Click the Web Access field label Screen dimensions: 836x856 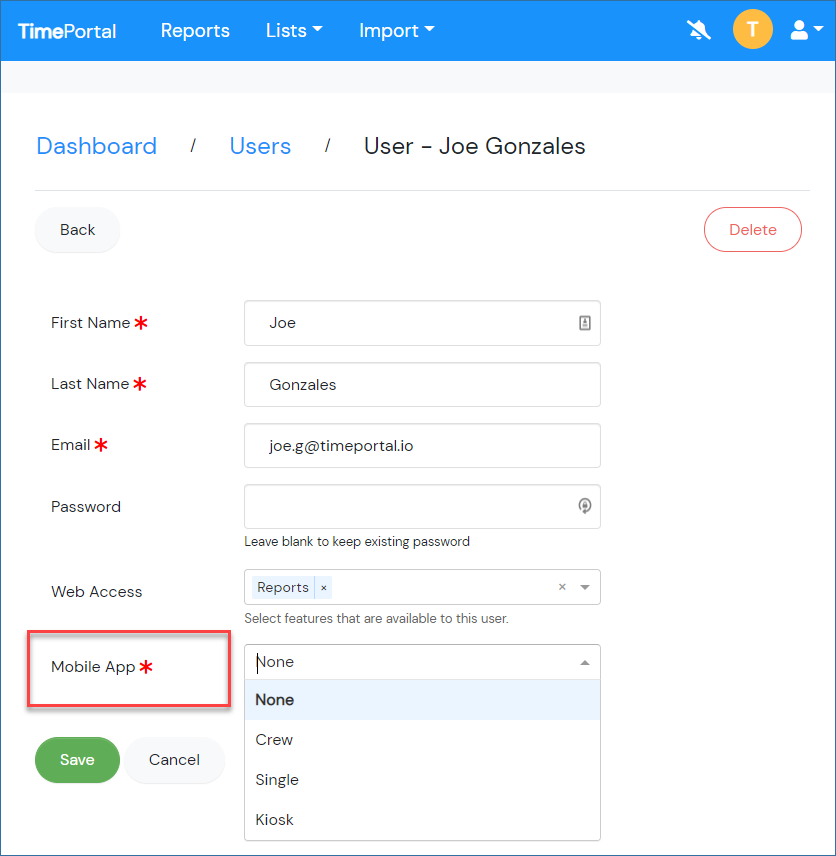97,592
